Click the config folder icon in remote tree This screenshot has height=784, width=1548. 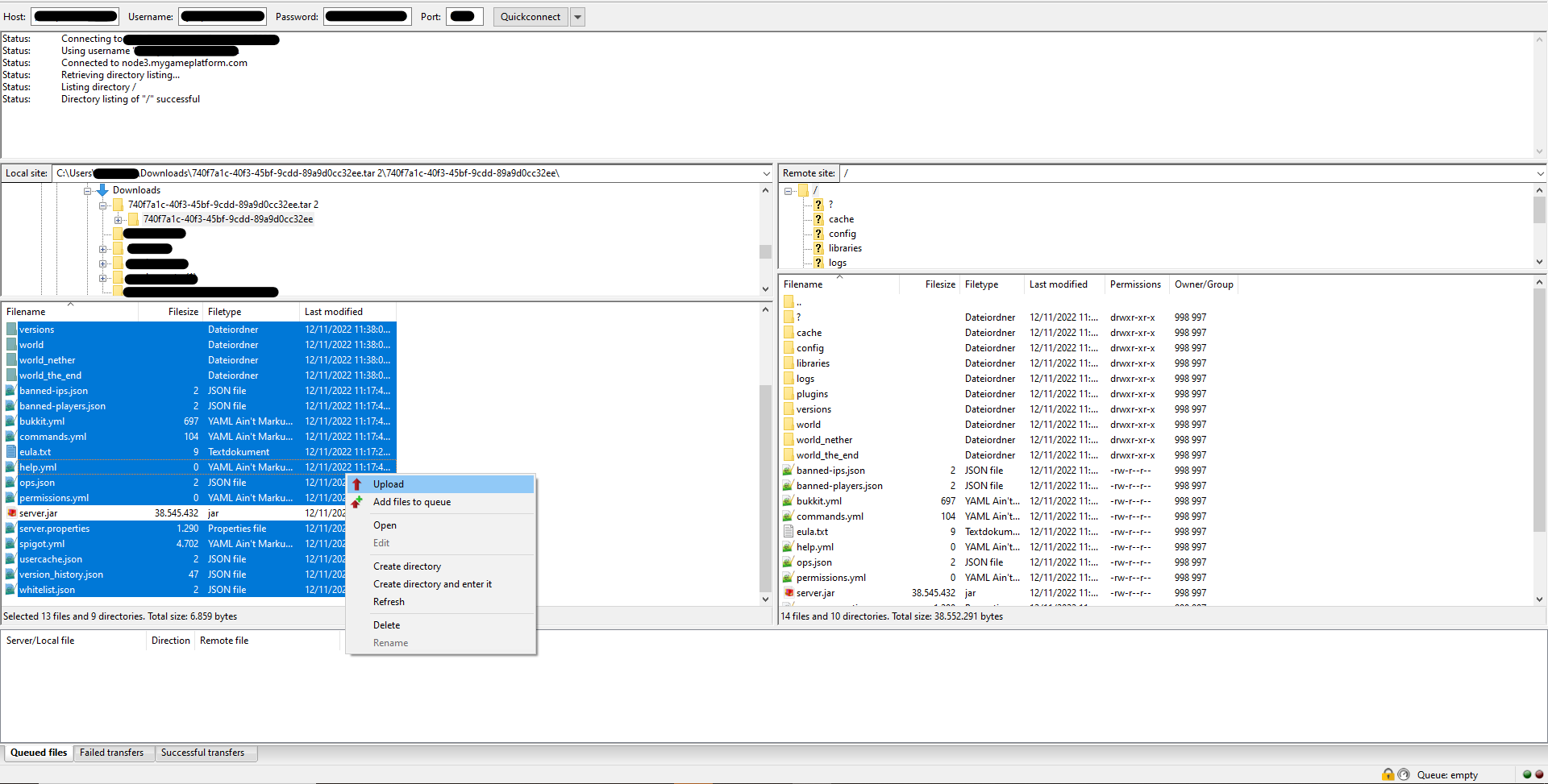click(818, 234)
